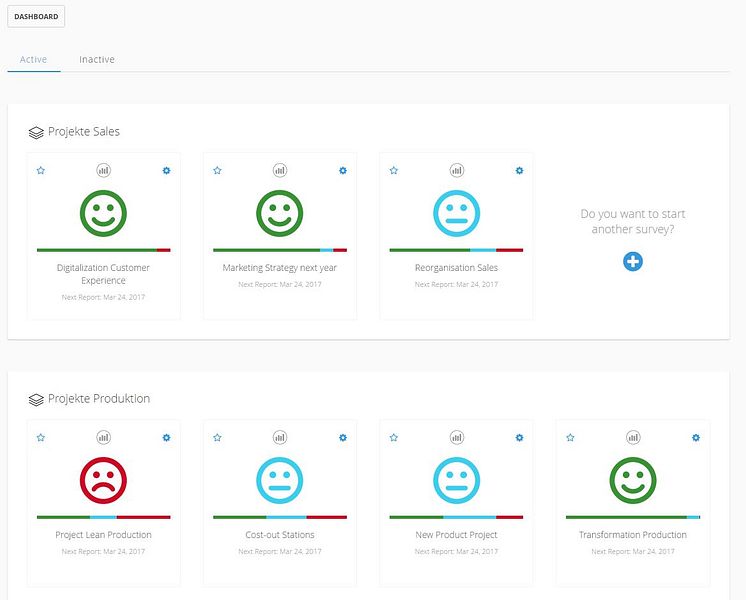
Task: Star the Digitalization Customer Experience survey
Action: (x=41, y=170)
